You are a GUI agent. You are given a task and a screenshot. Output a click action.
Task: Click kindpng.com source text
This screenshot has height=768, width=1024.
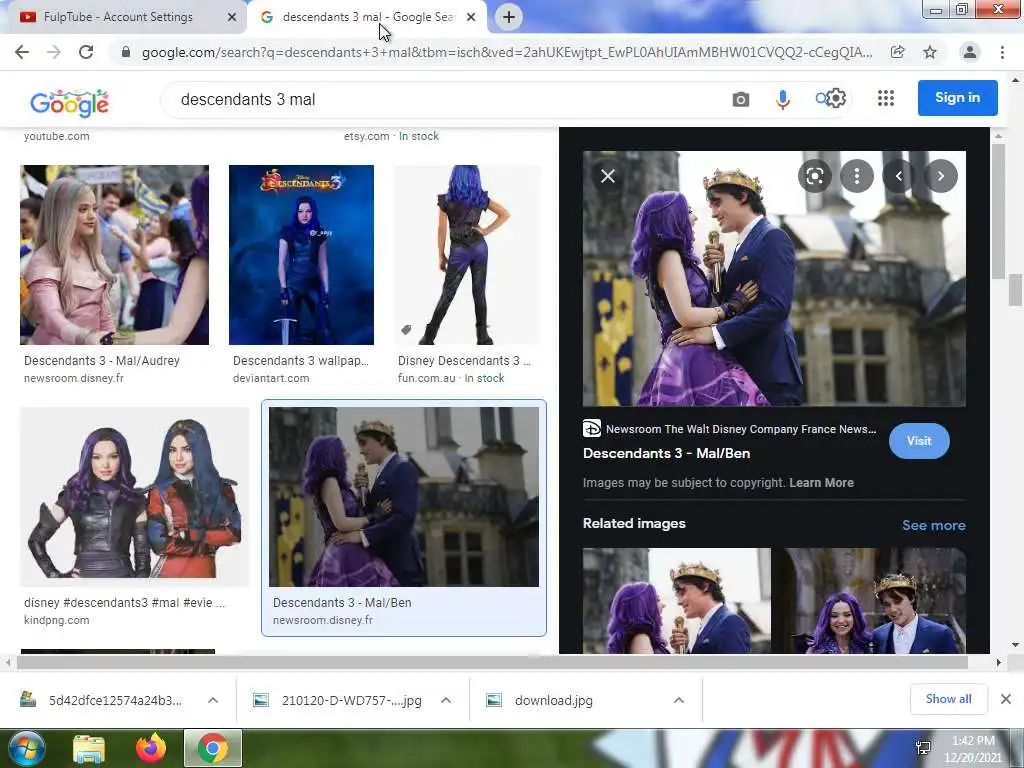(57, 620)
